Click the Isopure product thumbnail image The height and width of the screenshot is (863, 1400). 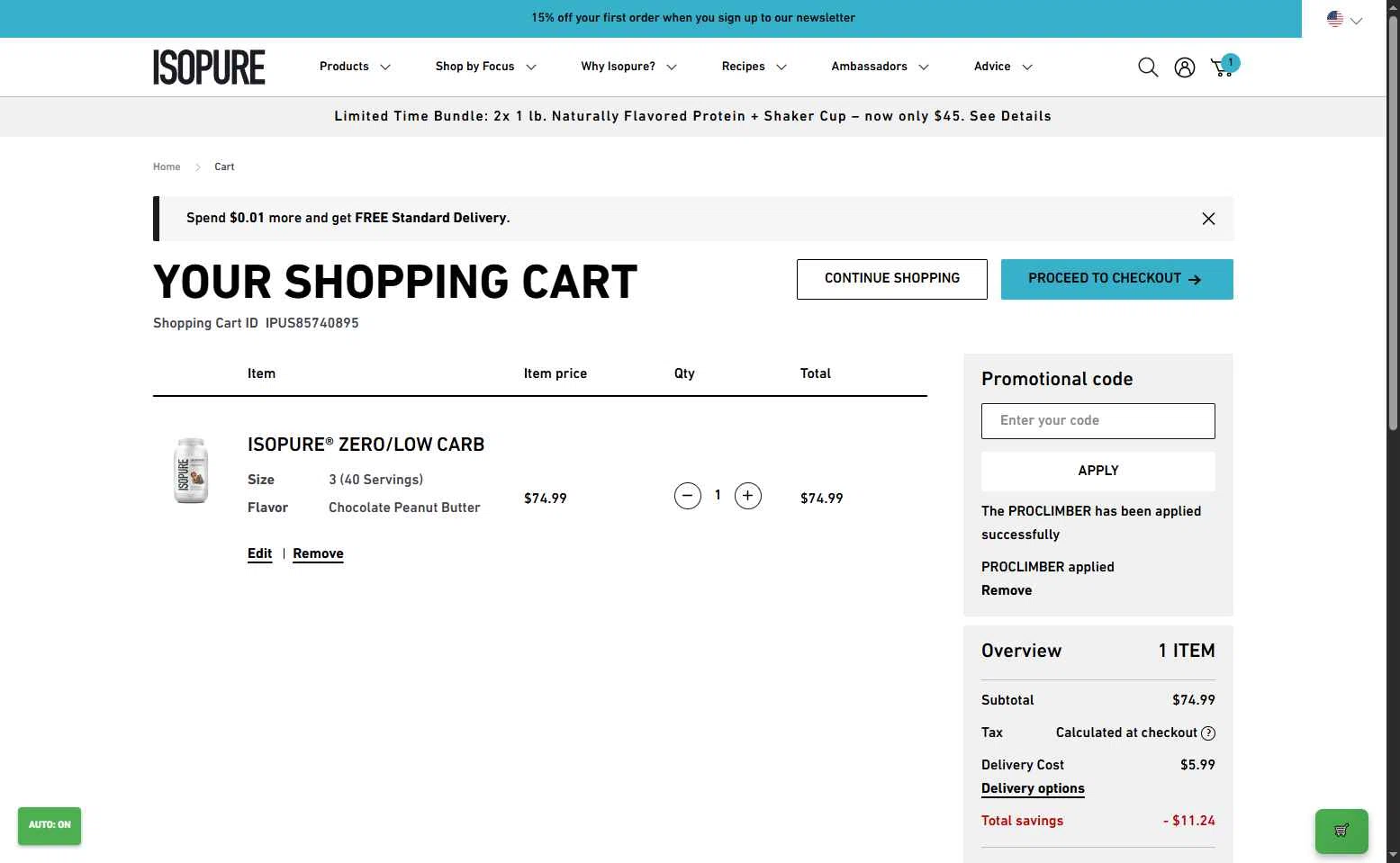pos(191,471)
